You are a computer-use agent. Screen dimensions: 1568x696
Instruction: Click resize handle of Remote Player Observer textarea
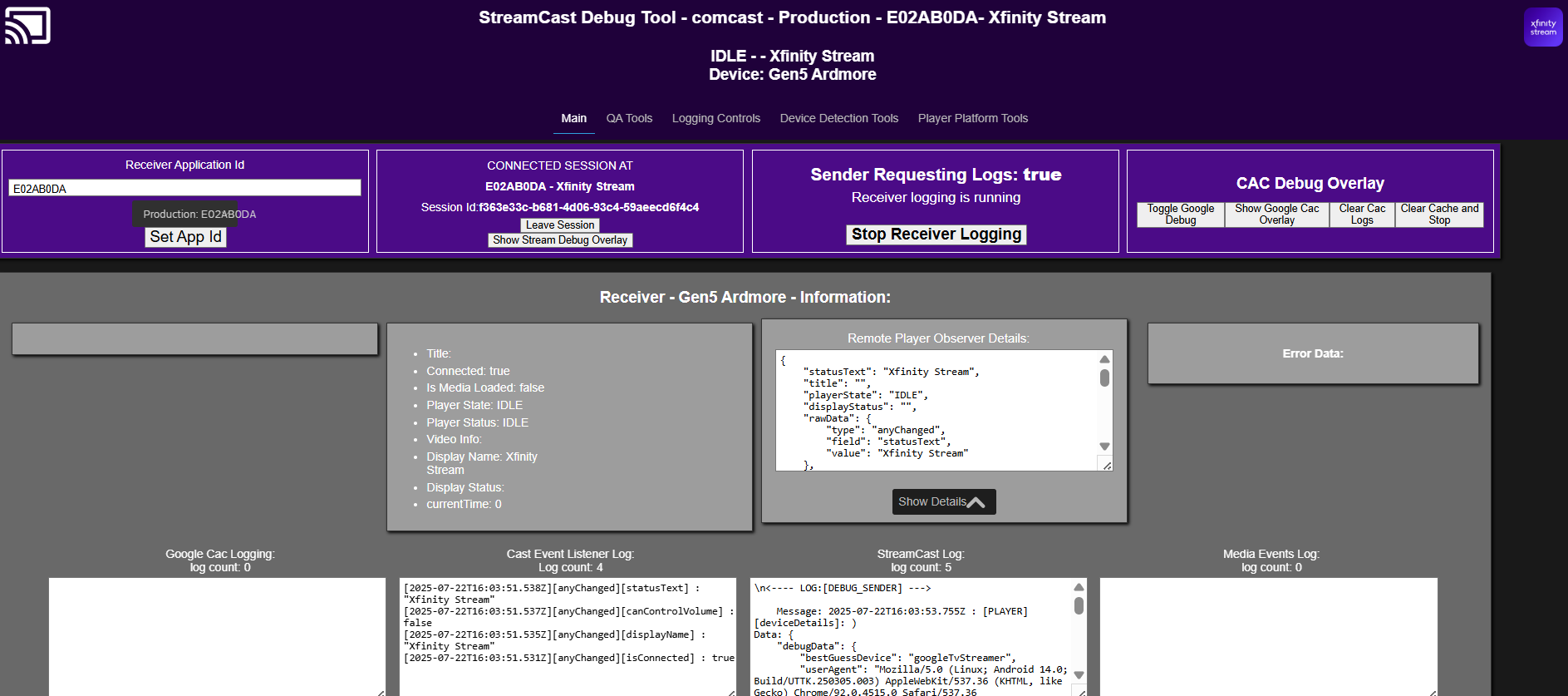[x=1107, y=466]
